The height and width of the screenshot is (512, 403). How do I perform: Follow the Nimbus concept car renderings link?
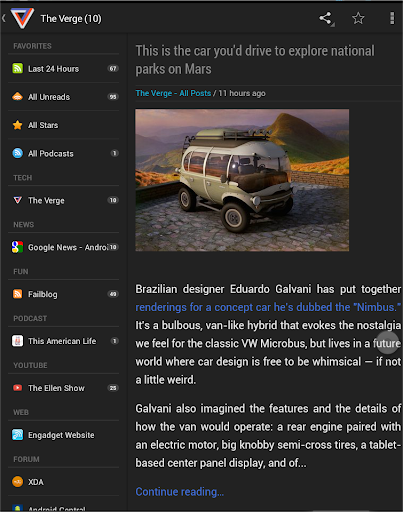(268, 307)
